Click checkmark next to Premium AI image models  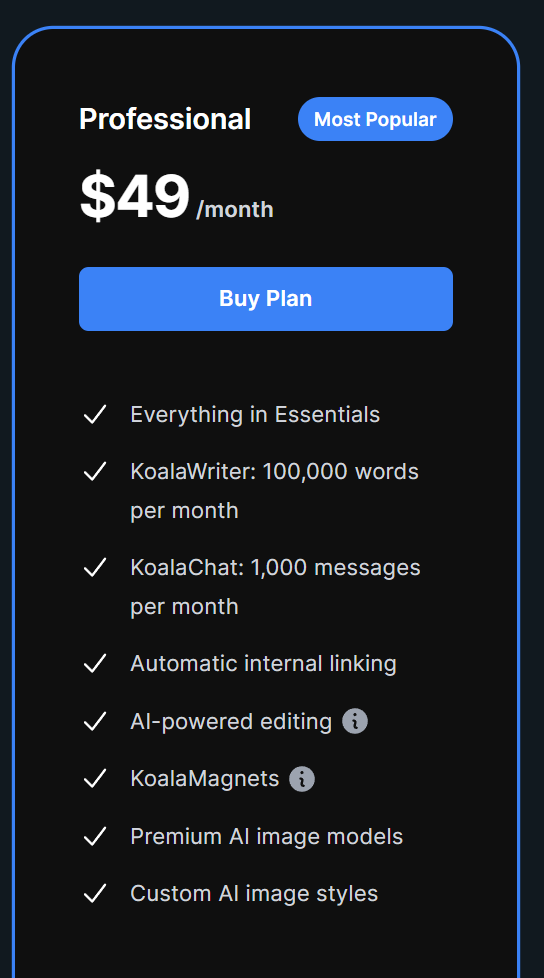[95, 836]
